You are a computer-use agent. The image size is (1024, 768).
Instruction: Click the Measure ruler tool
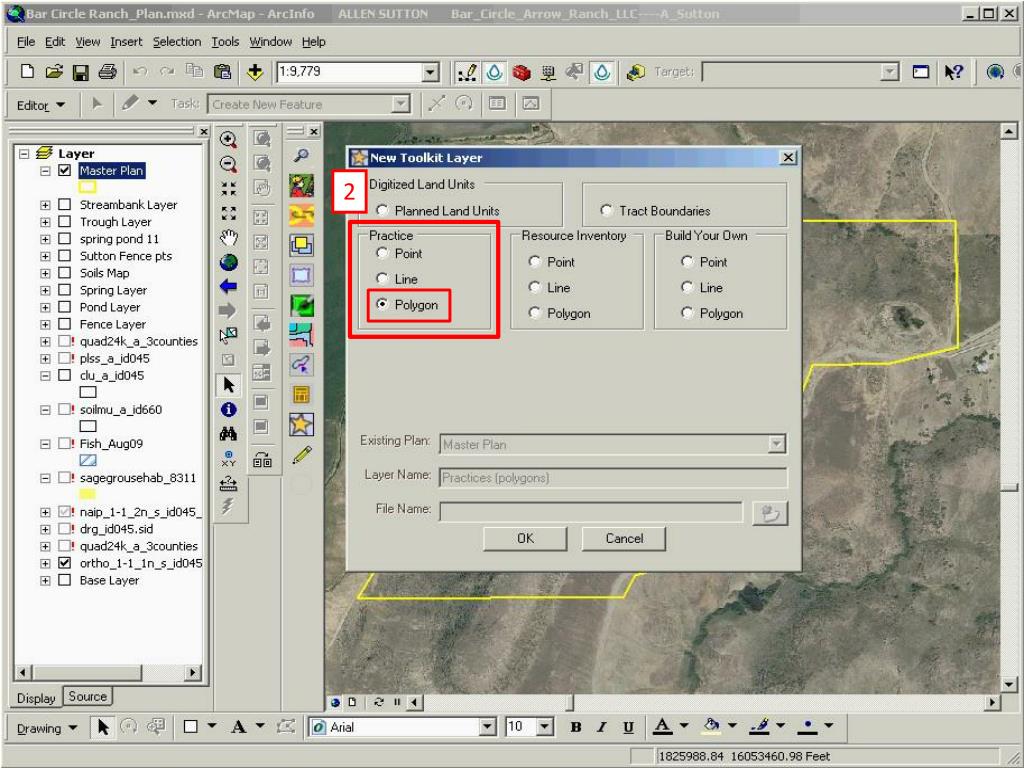tap(228, 483)
